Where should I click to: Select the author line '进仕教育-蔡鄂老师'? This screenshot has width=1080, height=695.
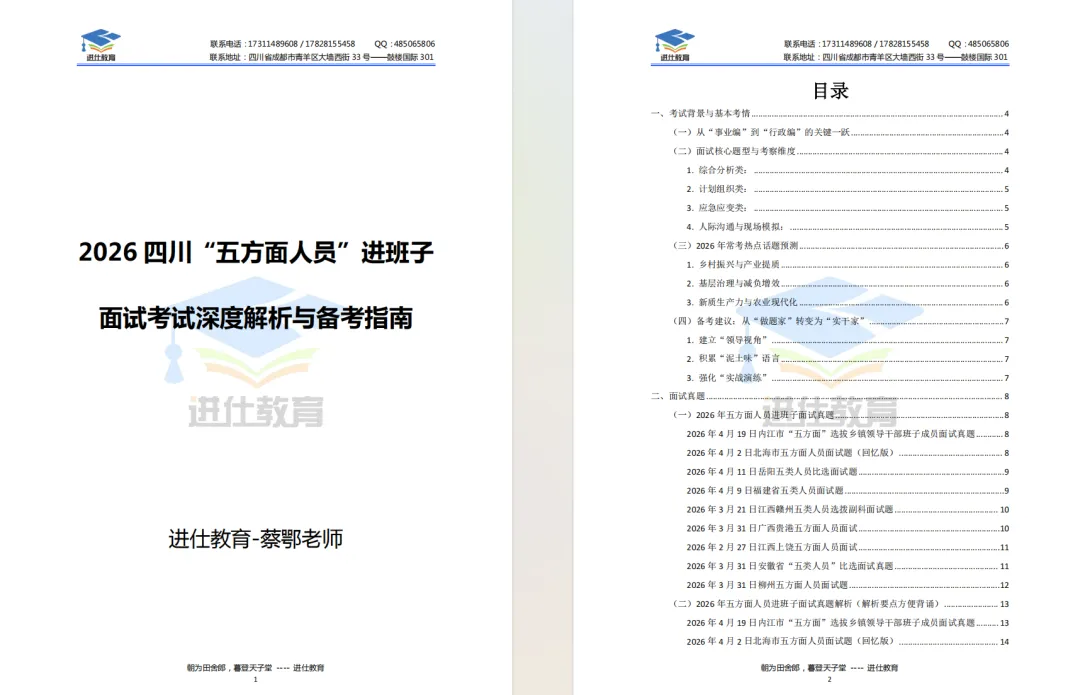256,539
